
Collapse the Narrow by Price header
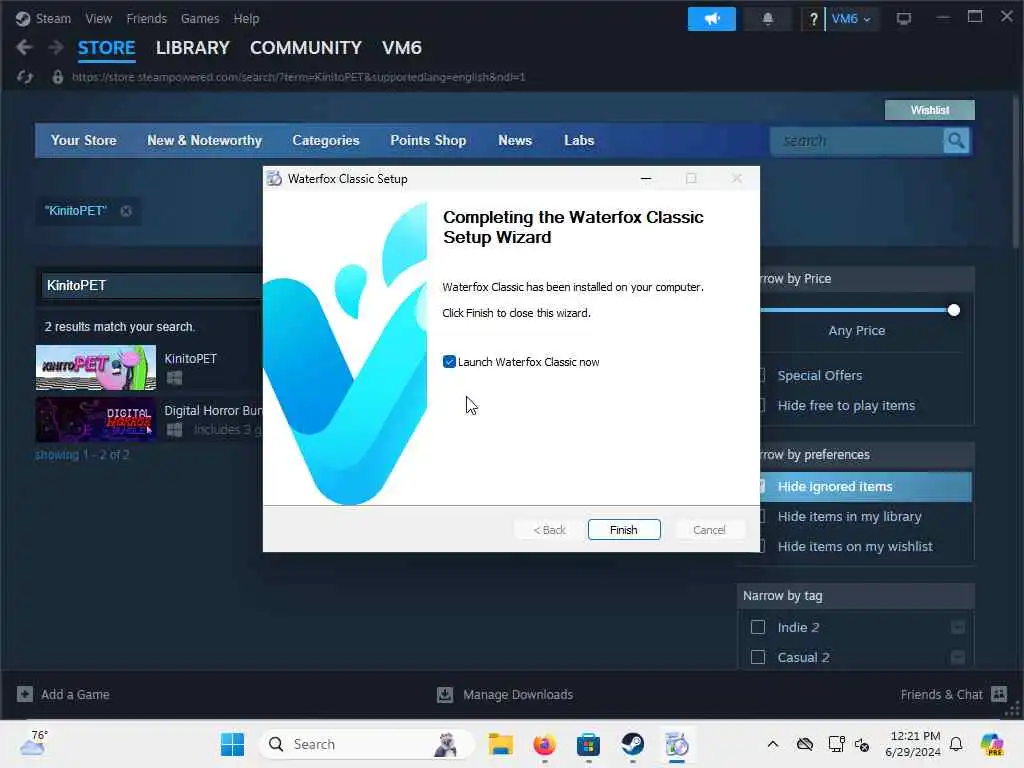pos(867,279)
